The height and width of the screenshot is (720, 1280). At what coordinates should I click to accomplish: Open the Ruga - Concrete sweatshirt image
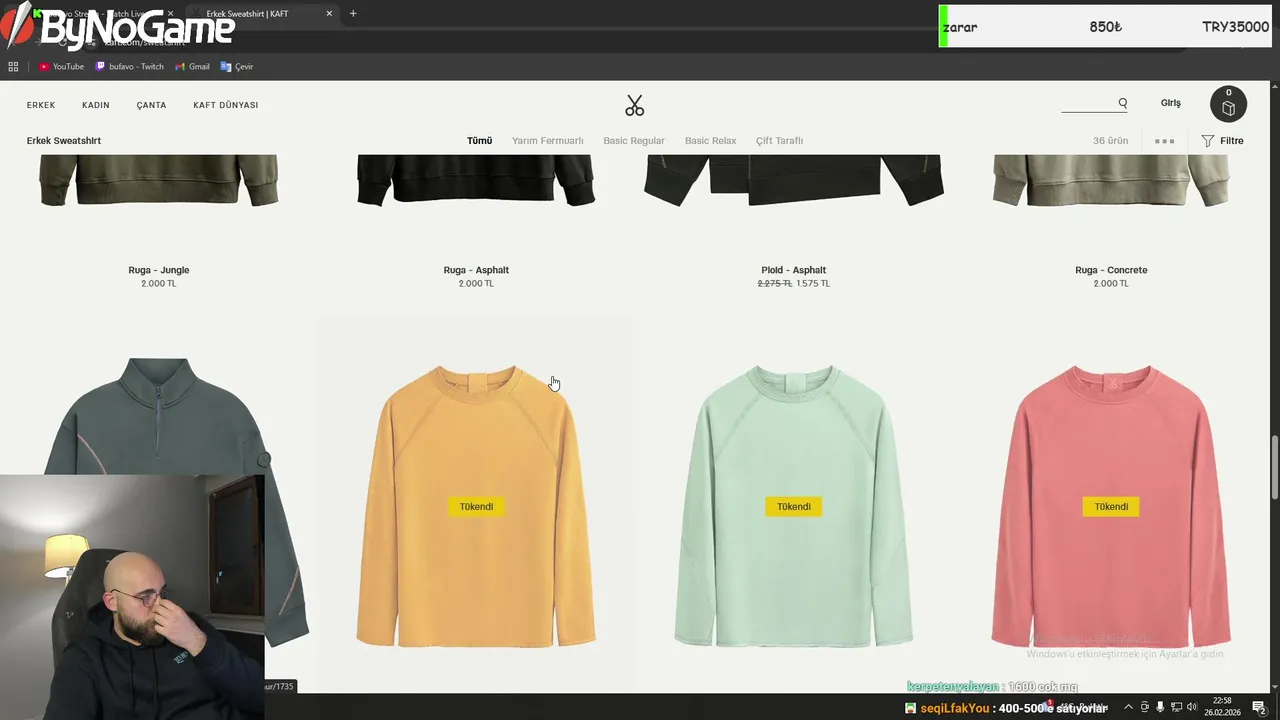pyautogui.click(x=1111, y=180)
